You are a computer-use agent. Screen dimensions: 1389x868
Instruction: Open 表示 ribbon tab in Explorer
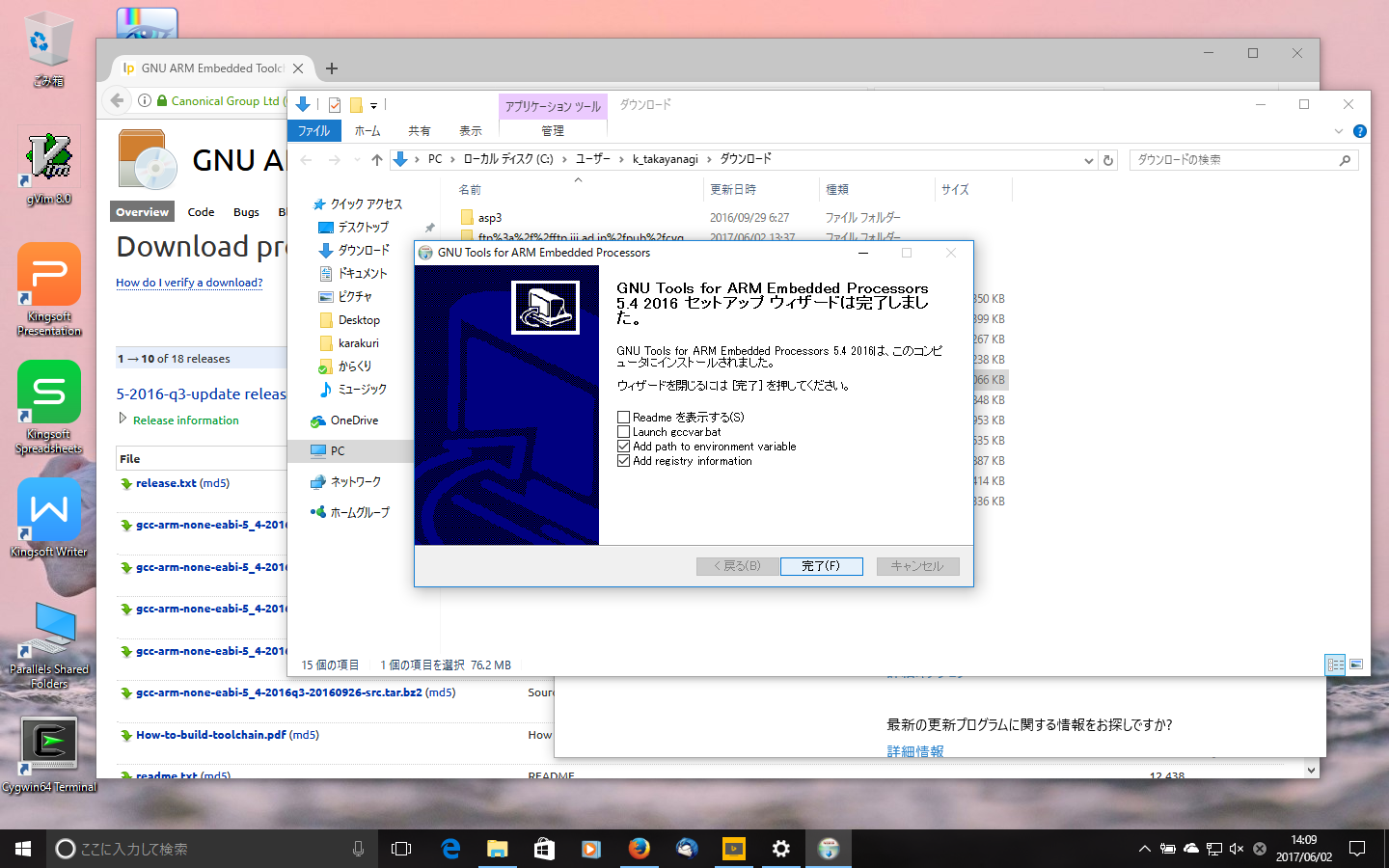[x=471, y=131]
